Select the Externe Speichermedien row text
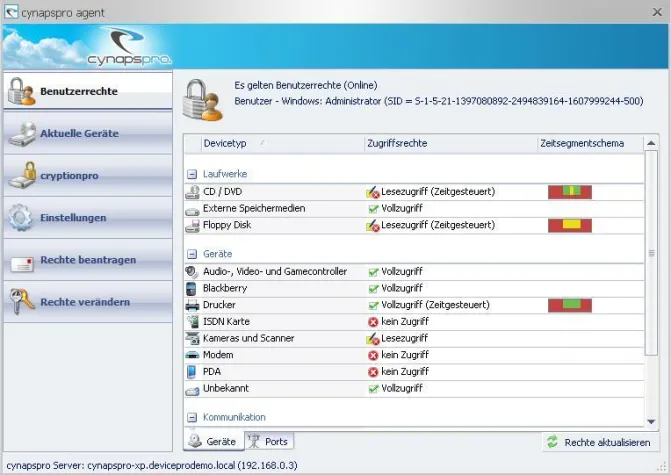671x475 pixels. pyautogui.click(x=254, y=208)
